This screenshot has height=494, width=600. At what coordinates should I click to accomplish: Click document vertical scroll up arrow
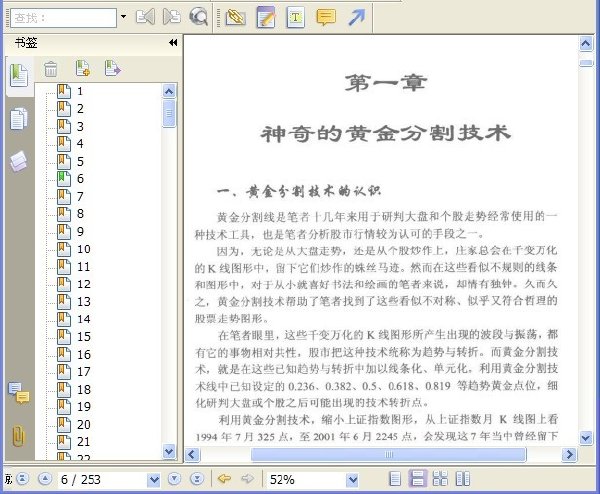tap(586, 44)
